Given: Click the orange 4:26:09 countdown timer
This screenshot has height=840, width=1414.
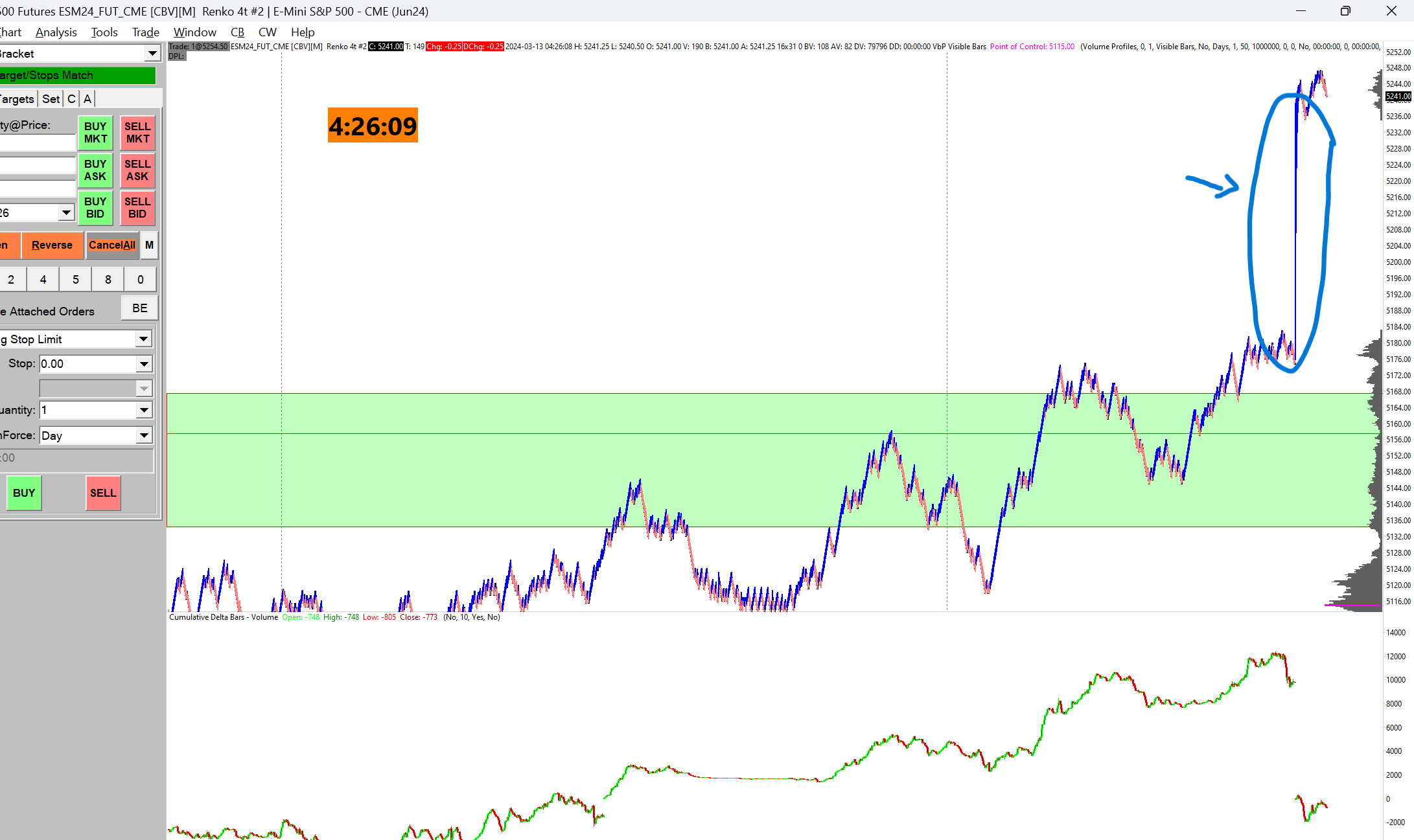Looking at the screenshot, I should click(x=373, y=126).
